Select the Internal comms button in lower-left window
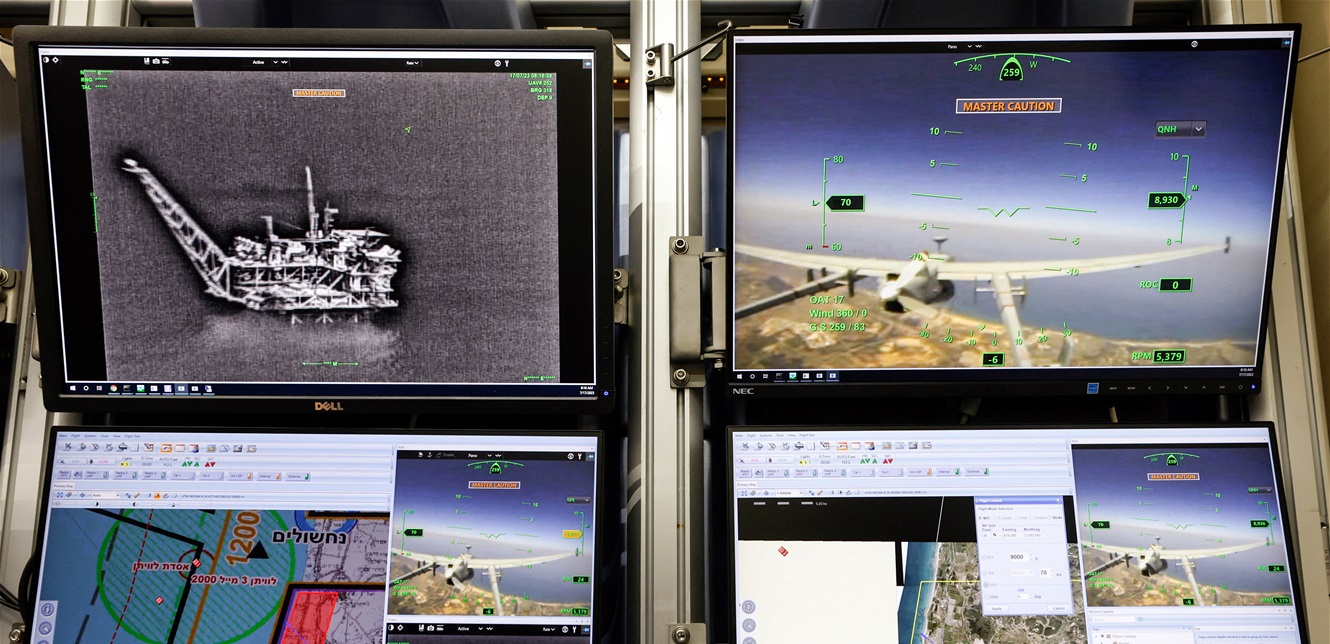The height and width of the screenshot is (644, 1330). click(269, 476)
